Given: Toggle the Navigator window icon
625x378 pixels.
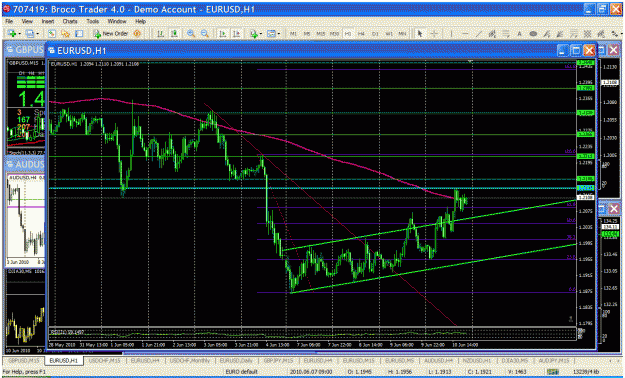Looking at the screenshot, I should click(x=65, y=34).
